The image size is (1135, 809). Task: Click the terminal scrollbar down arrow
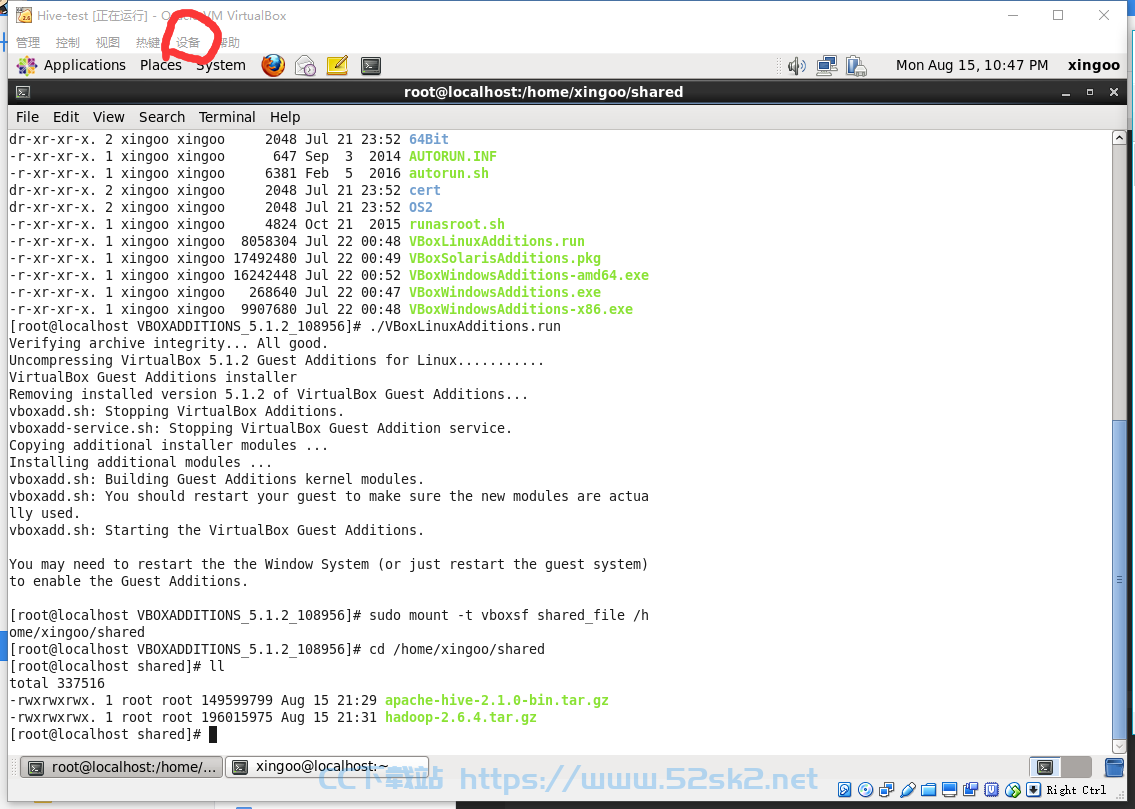click(x=1119, y=746)
